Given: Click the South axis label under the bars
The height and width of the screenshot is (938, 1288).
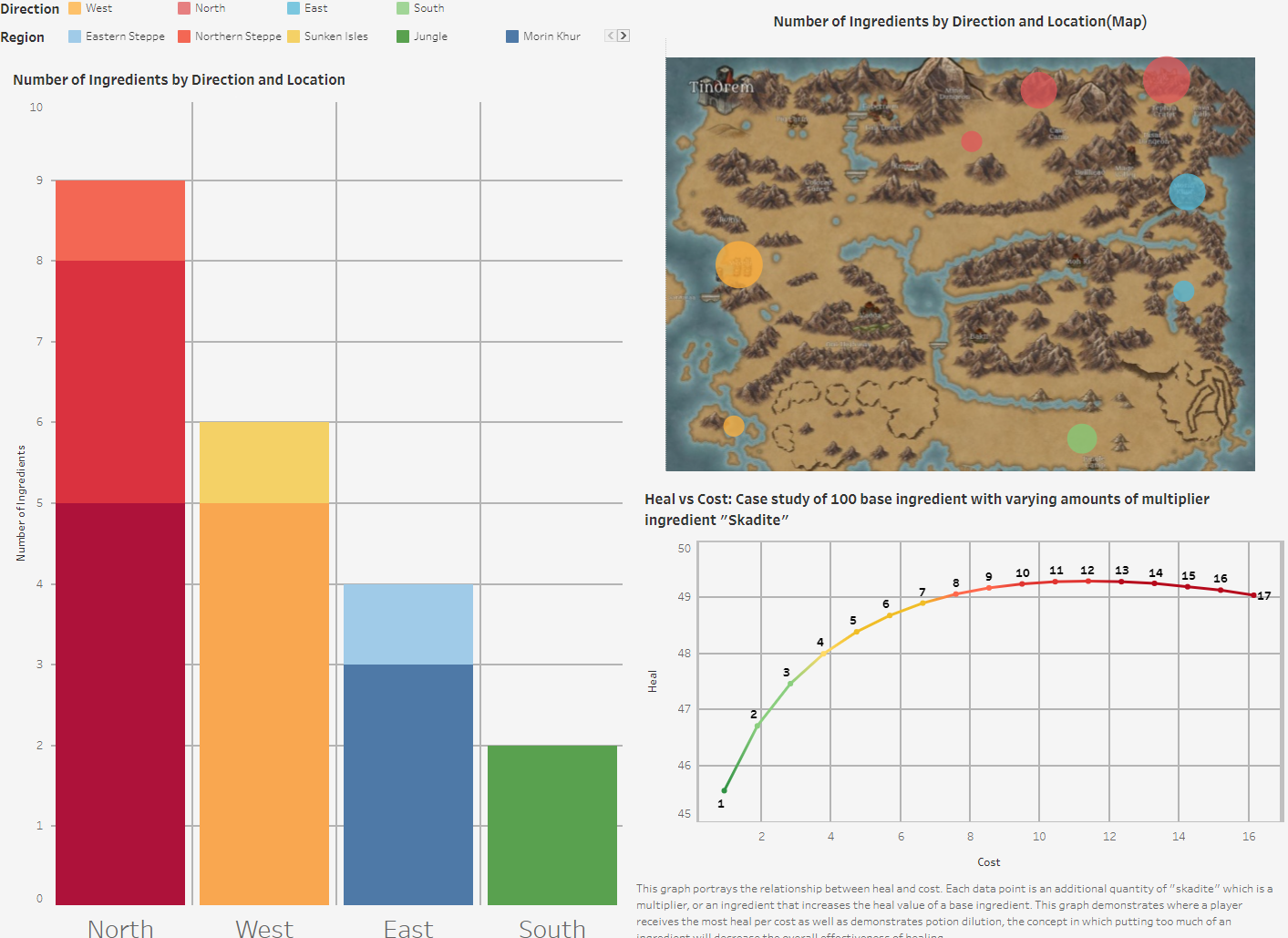Looking at the screenshot, I should point(552,928).
